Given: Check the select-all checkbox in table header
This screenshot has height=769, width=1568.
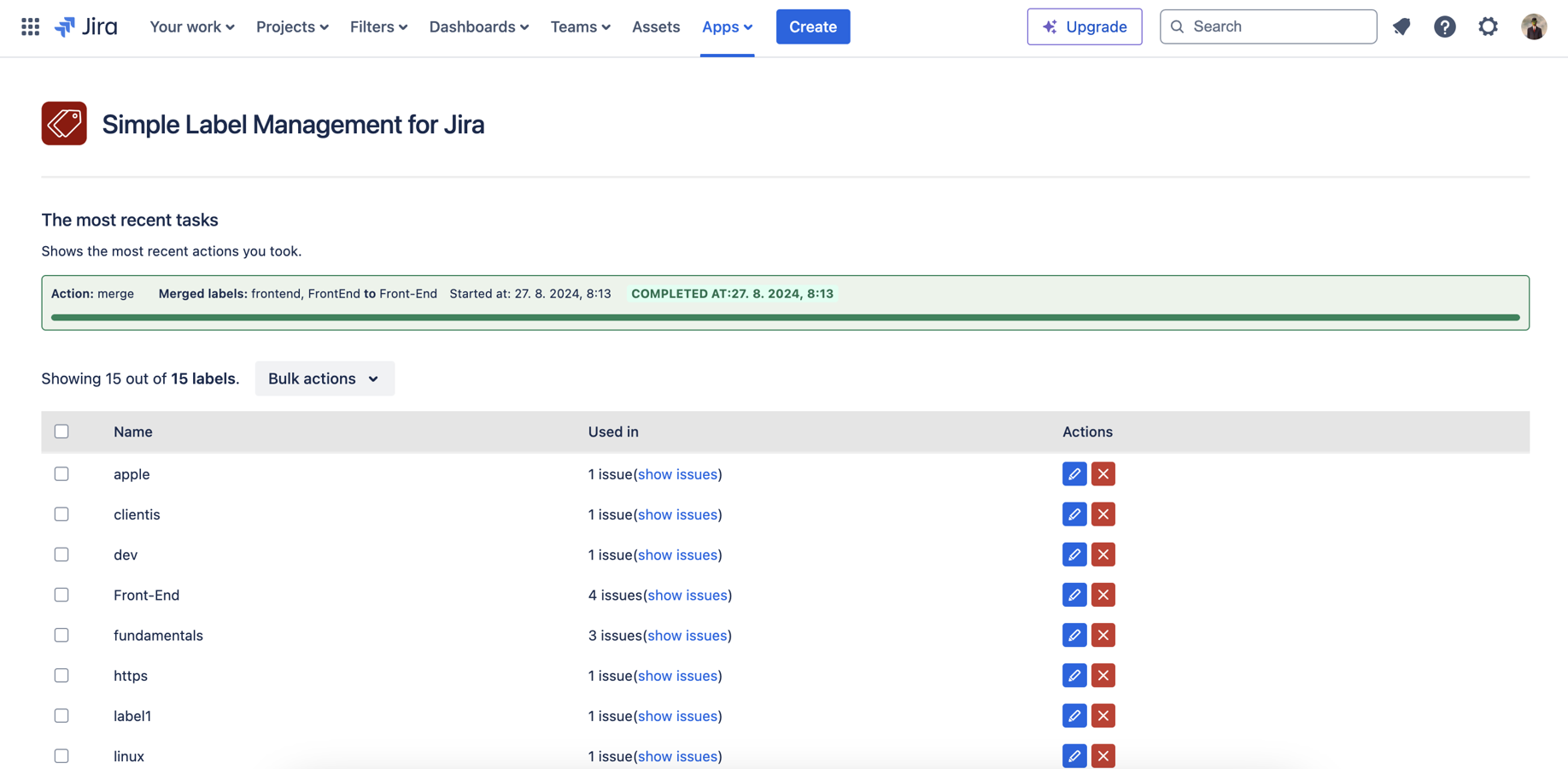Looking at the screenshot, I should [x=61, y=431].
